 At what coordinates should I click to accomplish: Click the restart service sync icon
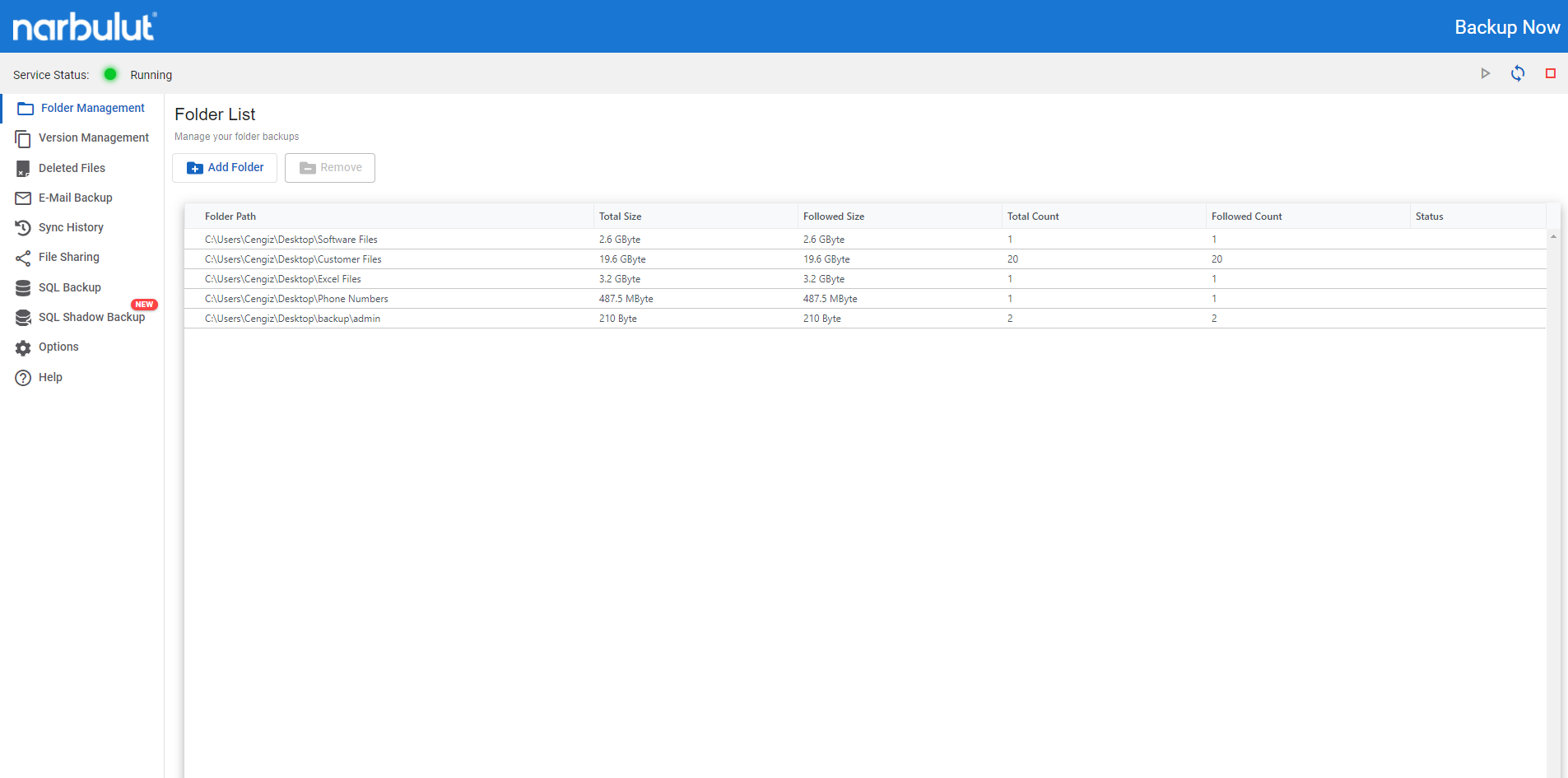[x=1518, y=74]
